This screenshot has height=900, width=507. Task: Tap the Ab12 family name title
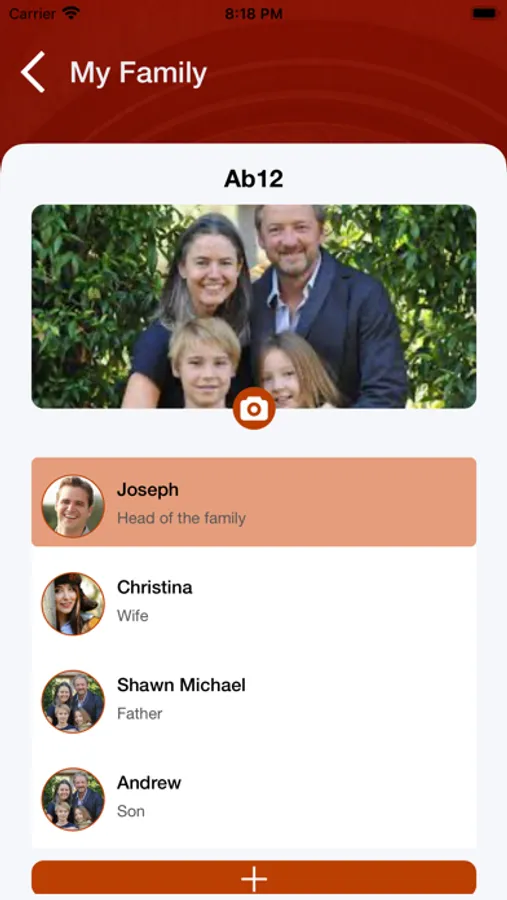tap(254, 179)
